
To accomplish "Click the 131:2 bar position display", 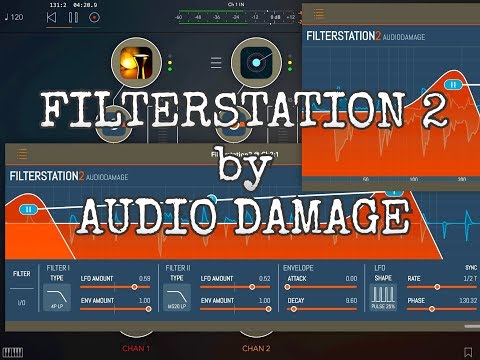I will [58, 5].
